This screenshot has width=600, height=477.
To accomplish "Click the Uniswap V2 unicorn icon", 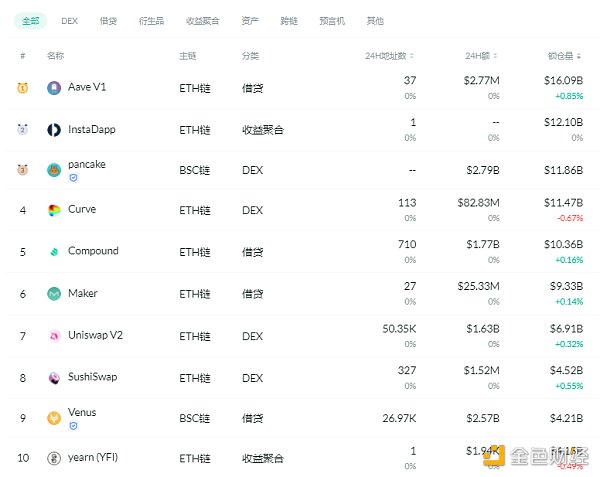I will 54,336.
